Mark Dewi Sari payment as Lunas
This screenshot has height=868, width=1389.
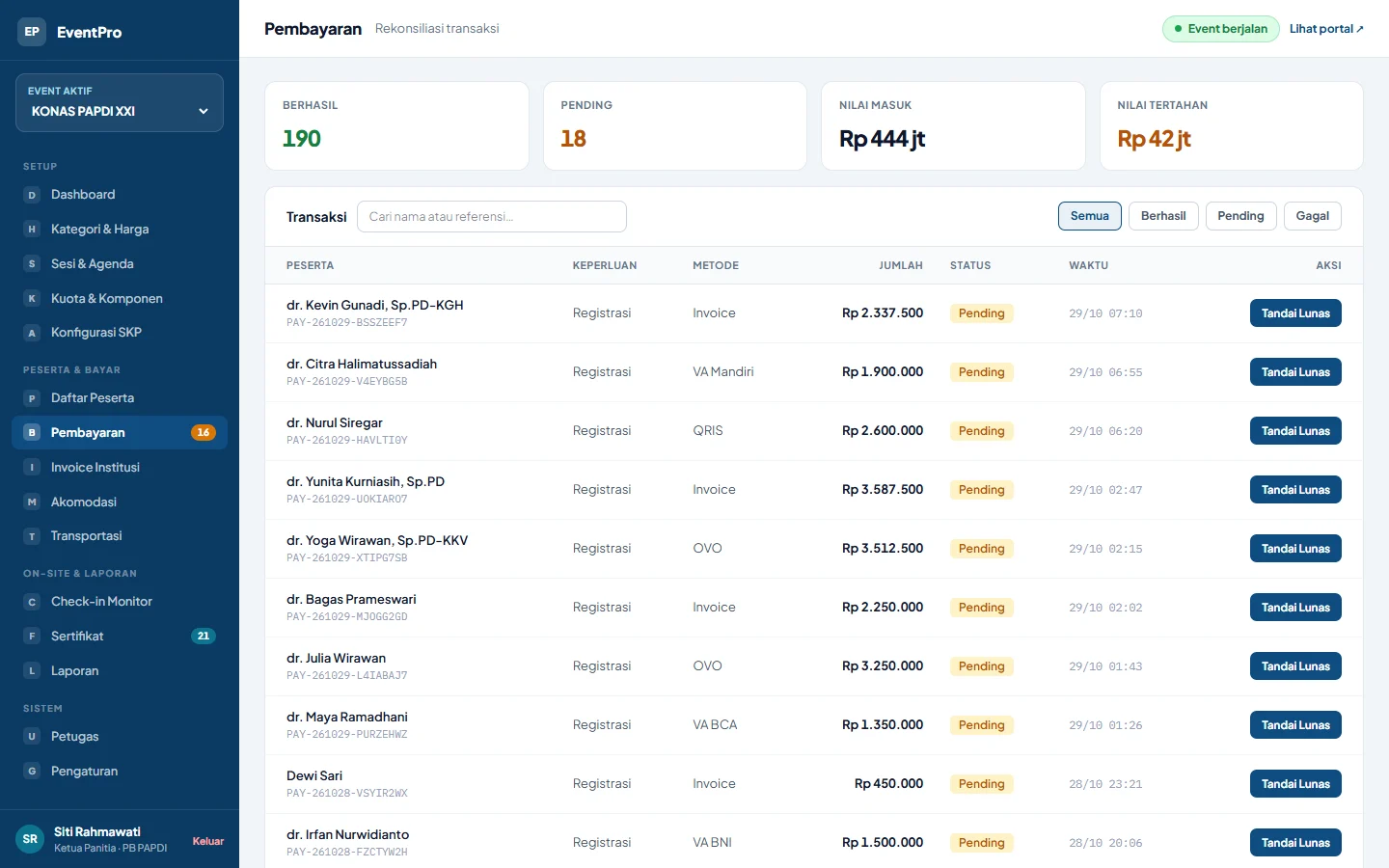coord(1295,784)
